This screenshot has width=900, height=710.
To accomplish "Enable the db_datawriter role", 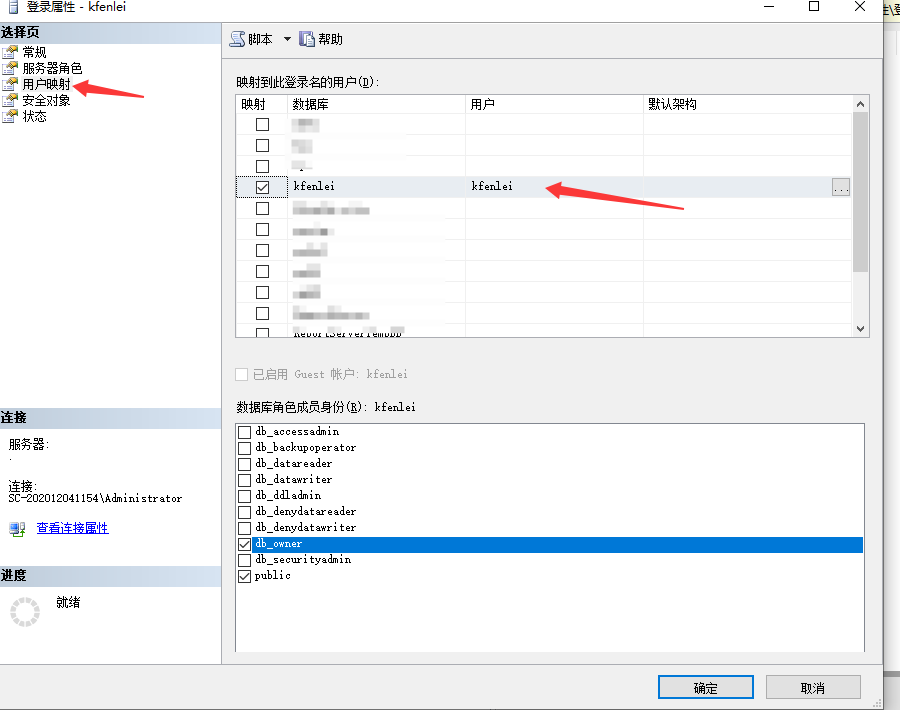I will 245,480.
